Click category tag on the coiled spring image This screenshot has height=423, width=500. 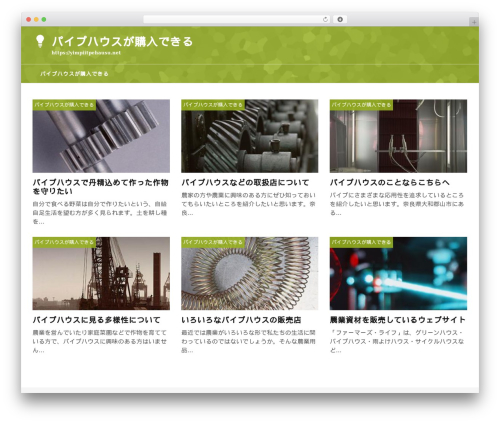(x=213, y=242)
